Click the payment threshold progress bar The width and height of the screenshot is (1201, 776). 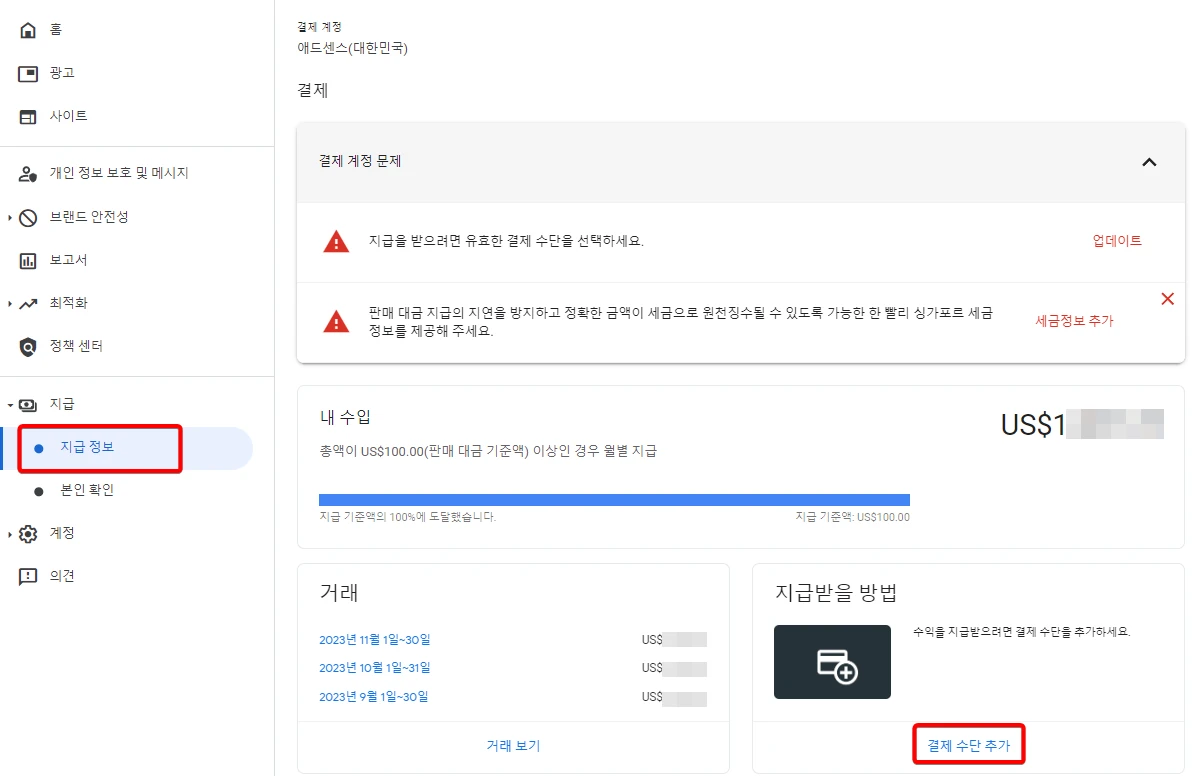point(614,497)
